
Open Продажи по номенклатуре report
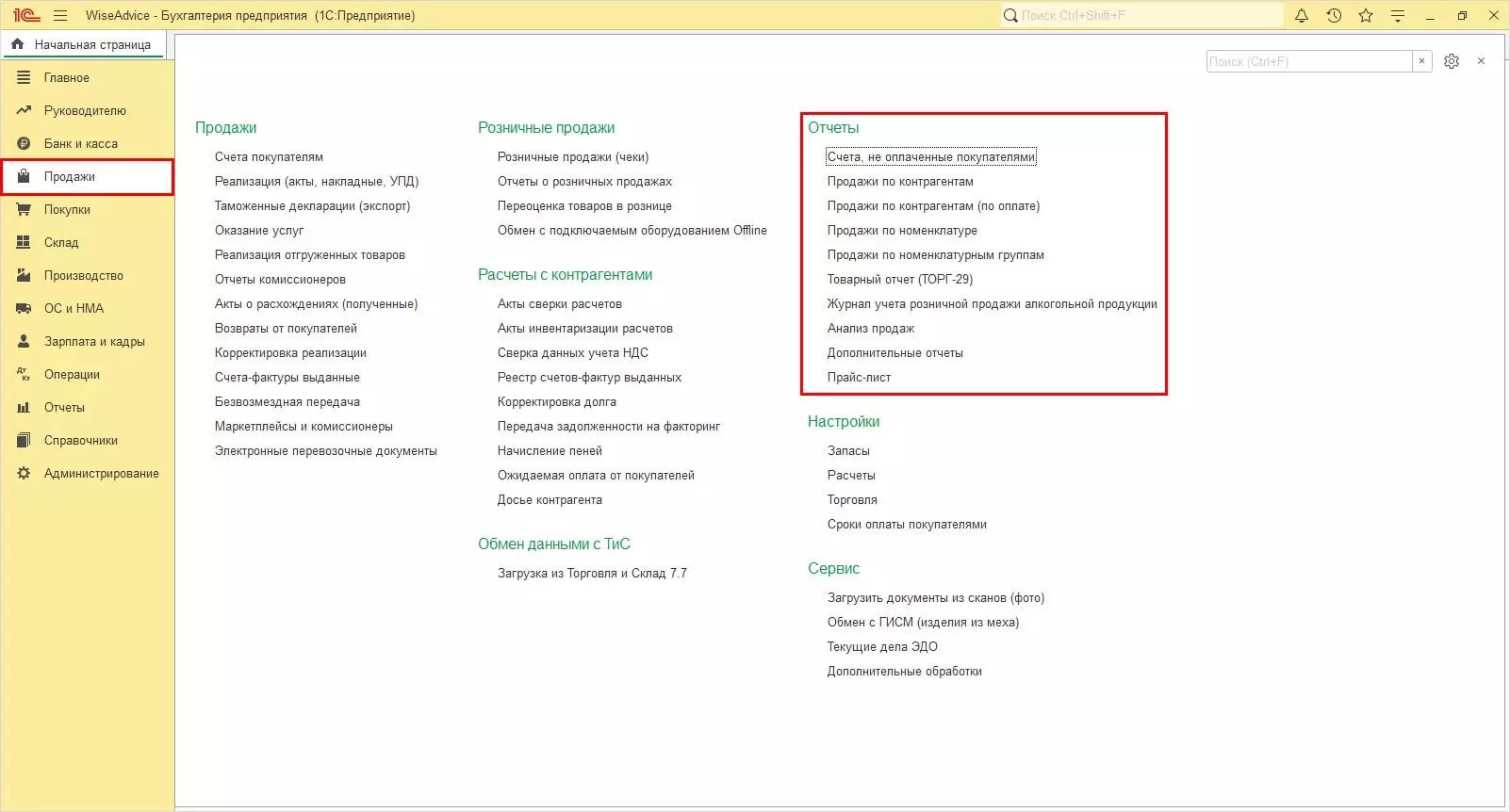[902, 230]
